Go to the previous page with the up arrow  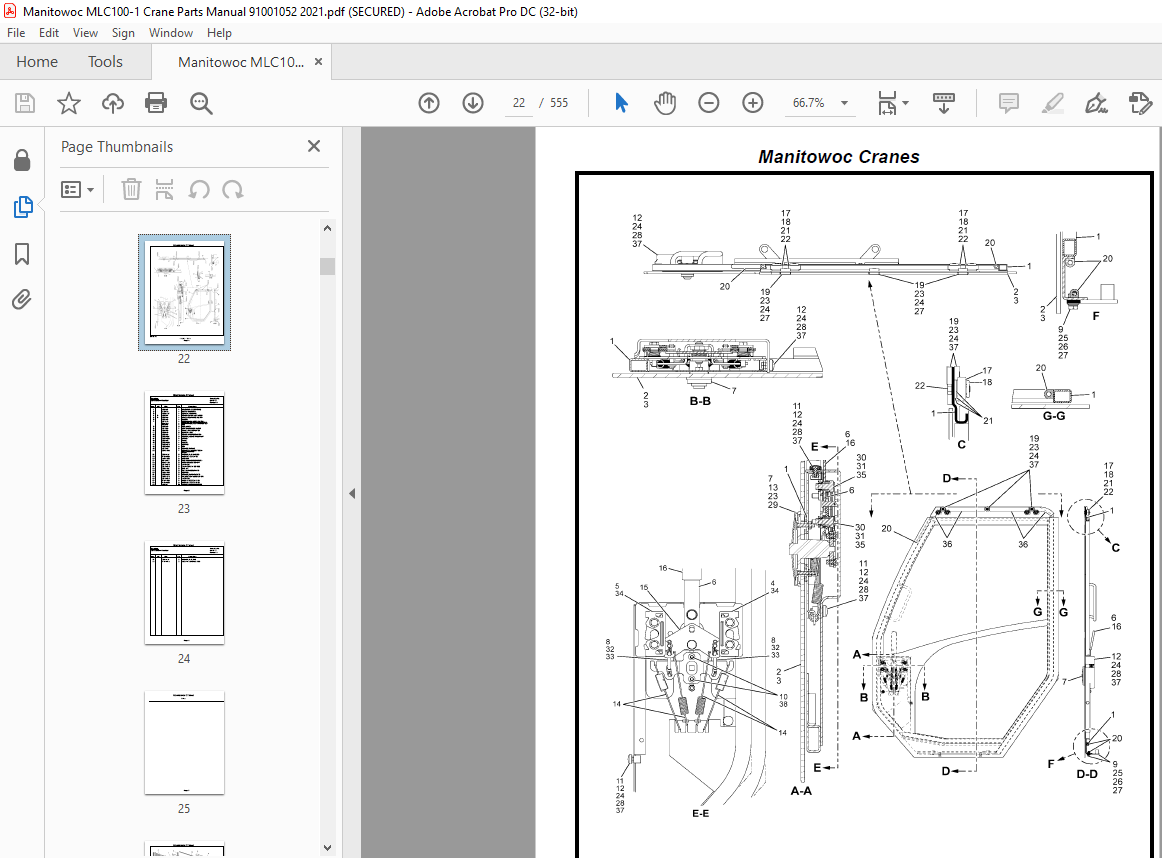coord(429,103)
